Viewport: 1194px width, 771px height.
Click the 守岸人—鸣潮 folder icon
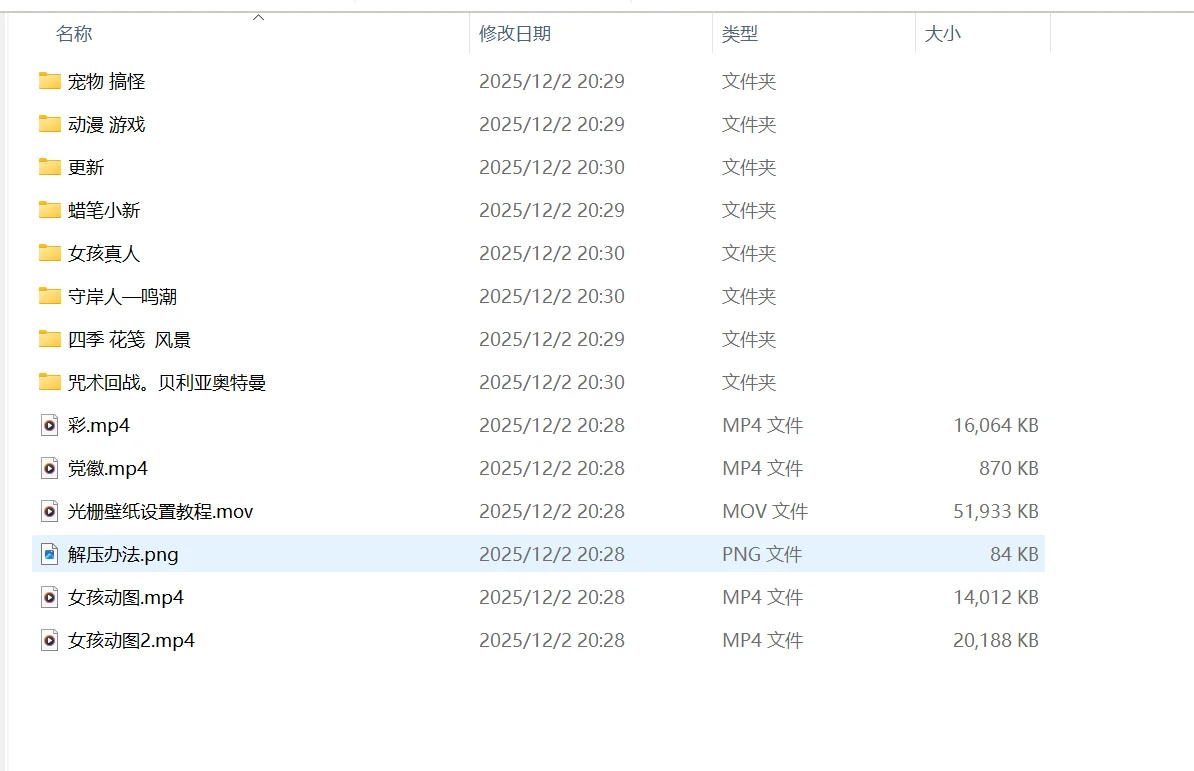point(49,296)
